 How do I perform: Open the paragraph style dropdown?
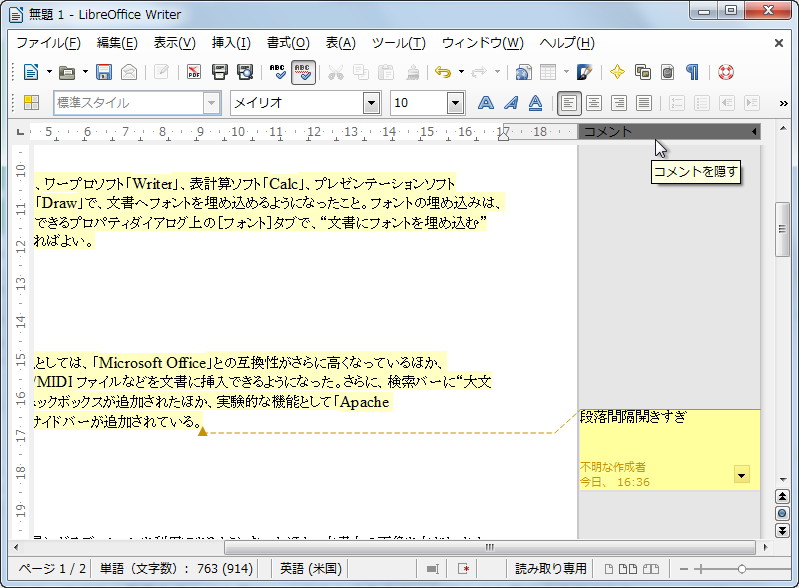(211, 103)
